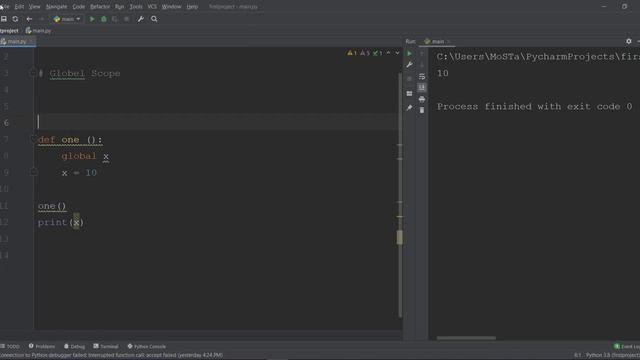Open the Edit menu
The height and width of the screenshot is (360, 640).
19,7
